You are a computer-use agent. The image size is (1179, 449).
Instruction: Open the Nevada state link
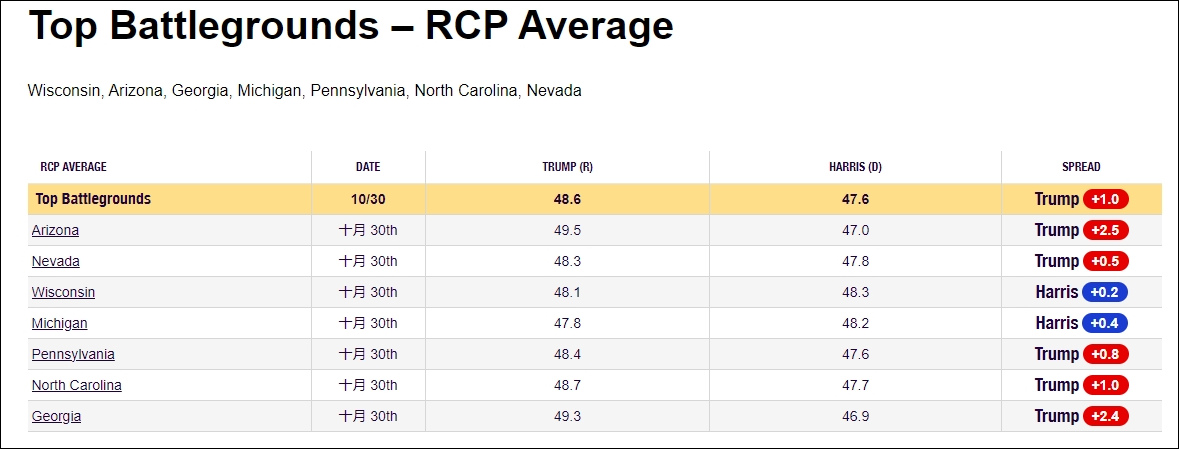55,261
